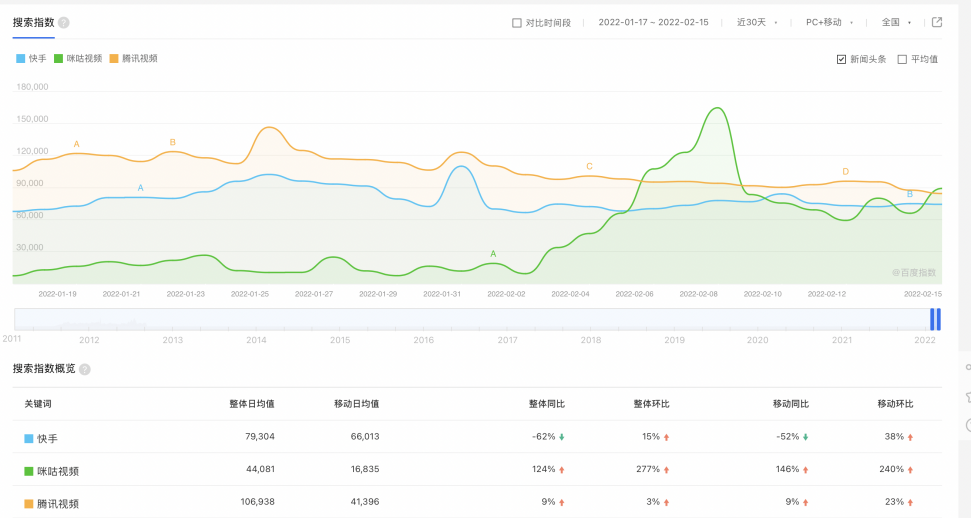
Task: Open the 近30天 time range dropdown
Action: 757,22
